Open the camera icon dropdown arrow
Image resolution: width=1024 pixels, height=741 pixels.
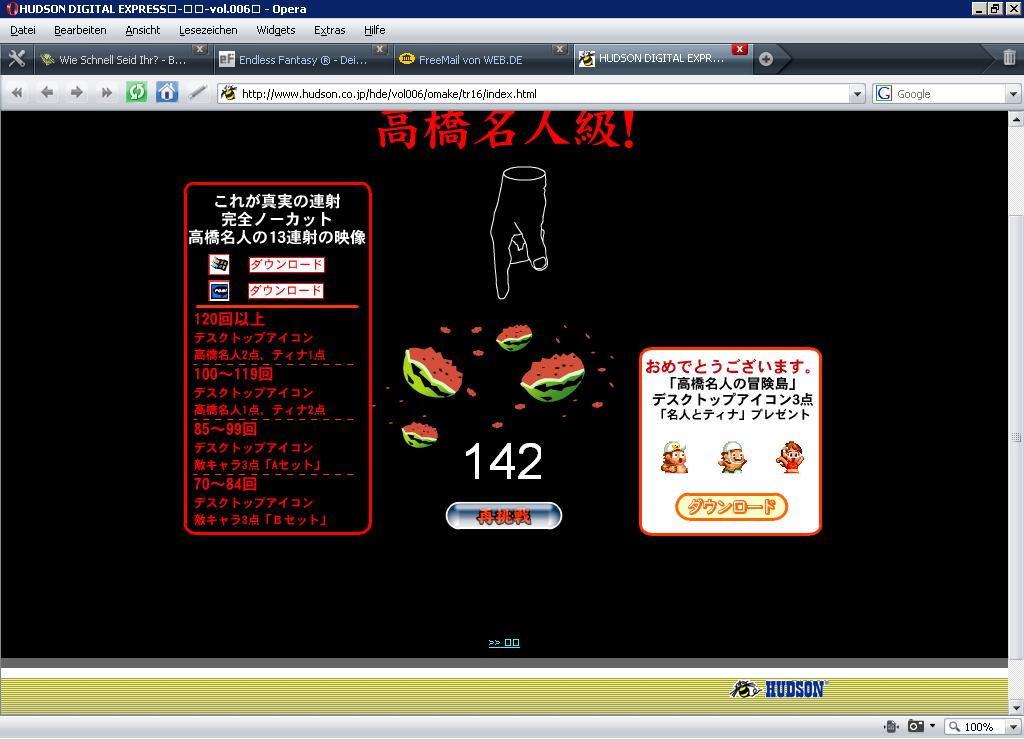932,726
